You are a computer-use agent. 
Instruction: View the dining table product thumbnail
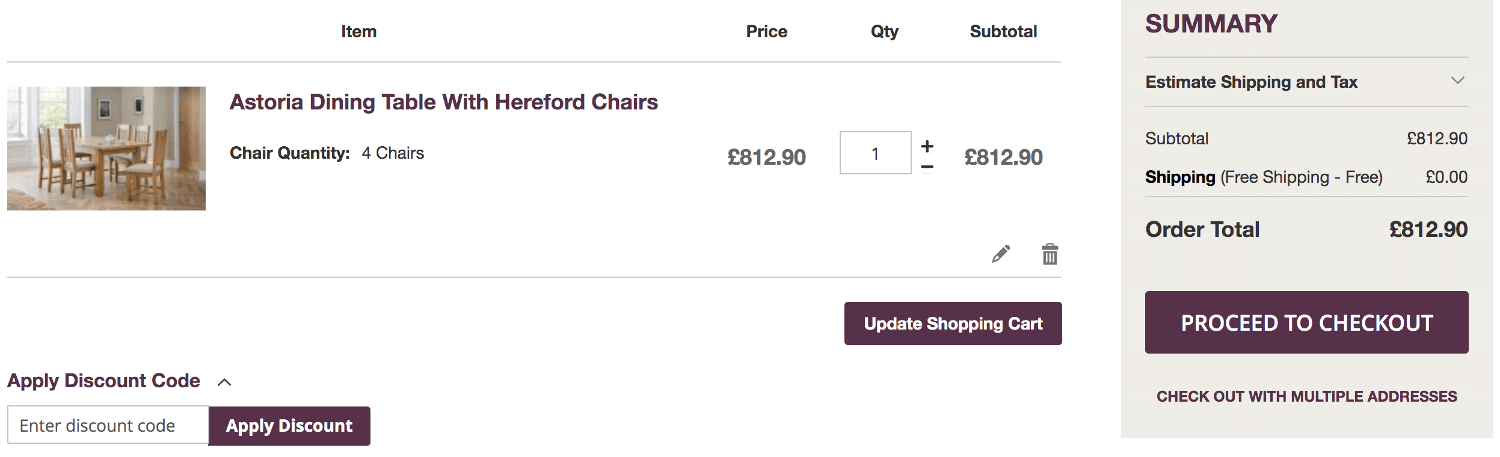tap(106, 148)
